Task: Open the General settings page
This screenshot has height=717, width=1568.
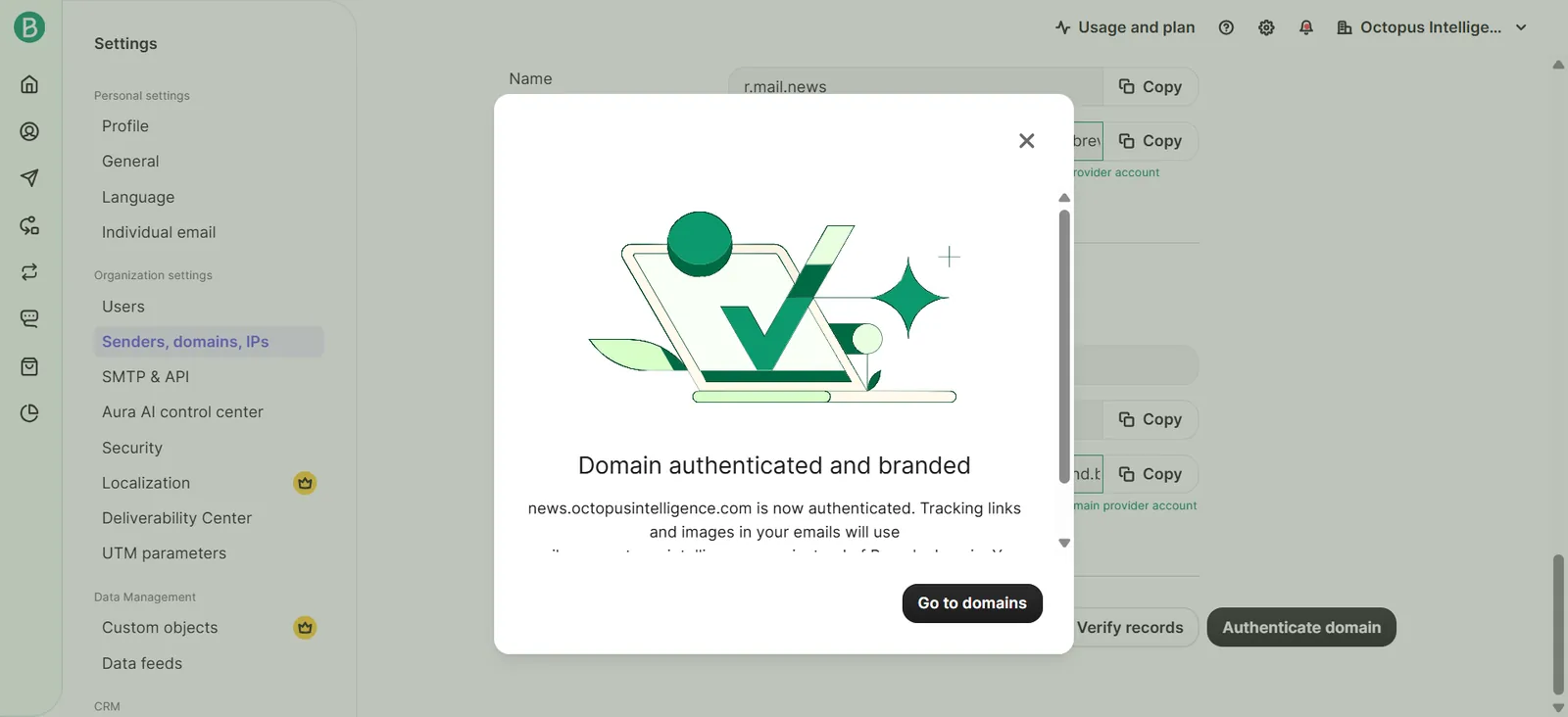Action: tap(130, 162)
